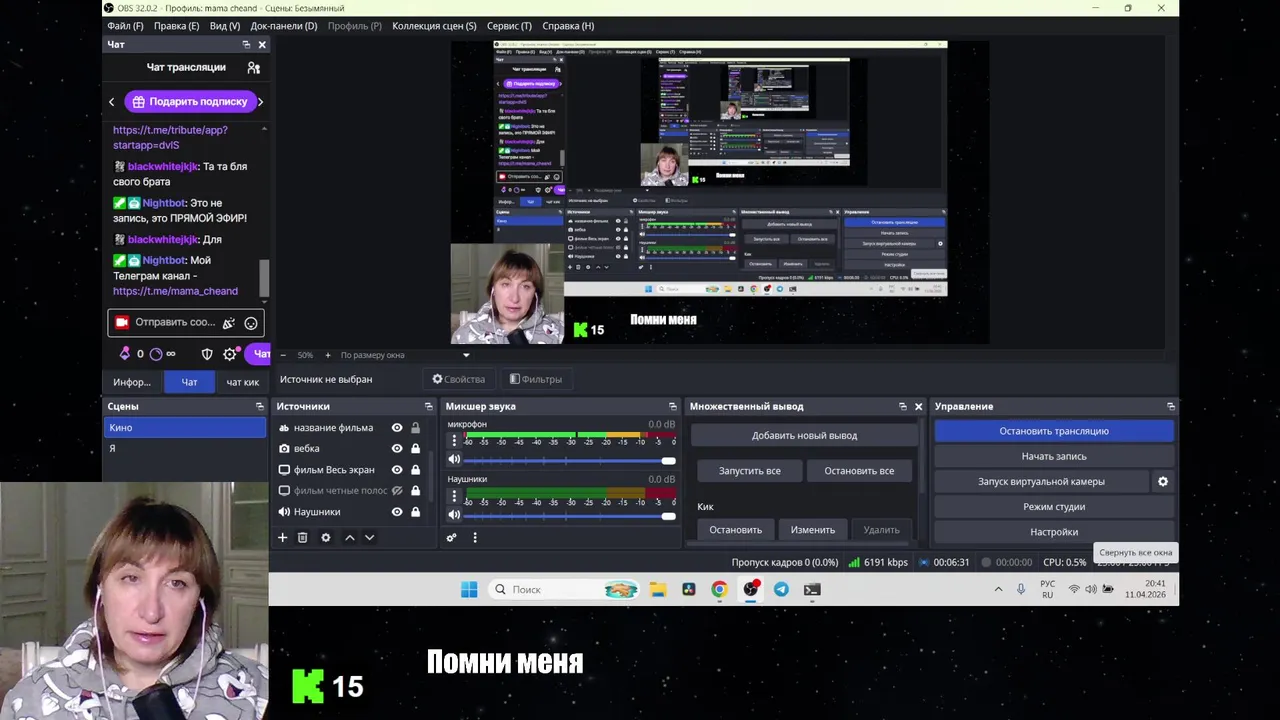
Task: Open Док-панели menu
Action: coord(284,26)
